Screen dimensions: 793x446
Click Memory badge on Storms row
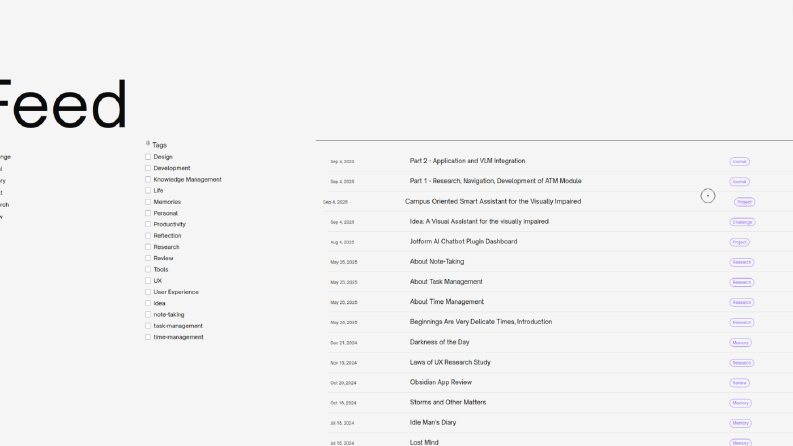[740, 403]
